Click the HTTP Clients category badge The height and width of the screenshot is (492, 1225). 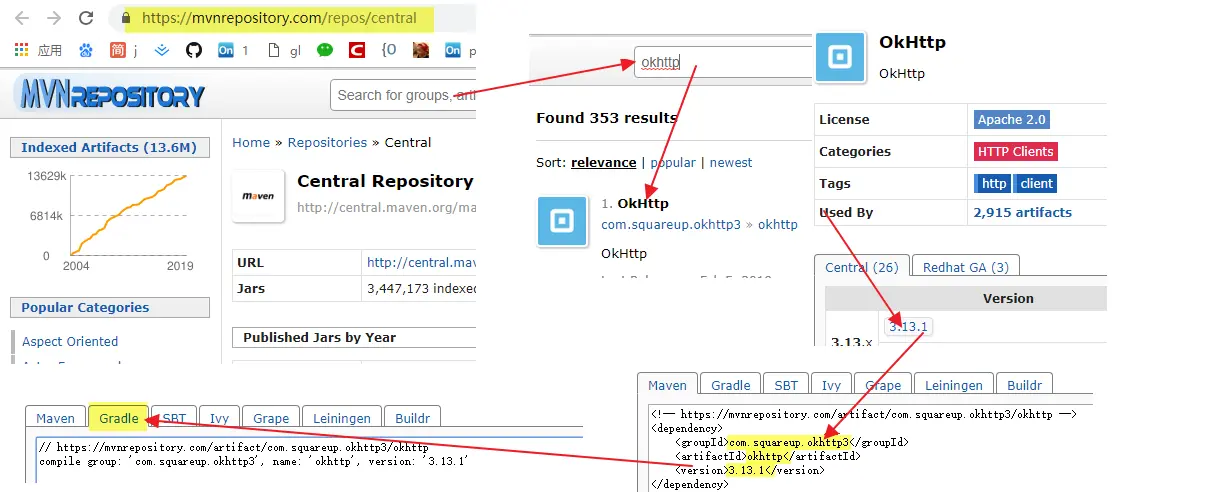pos(1016,151)
